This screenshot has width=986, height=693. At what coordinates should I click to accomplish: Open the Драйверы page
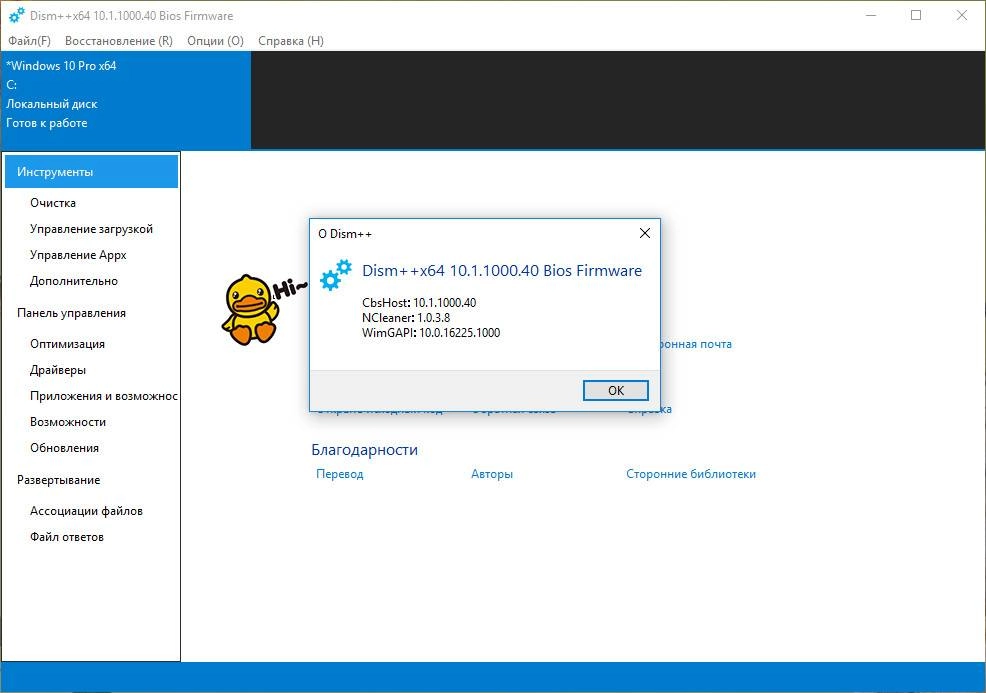coord(58,370)
